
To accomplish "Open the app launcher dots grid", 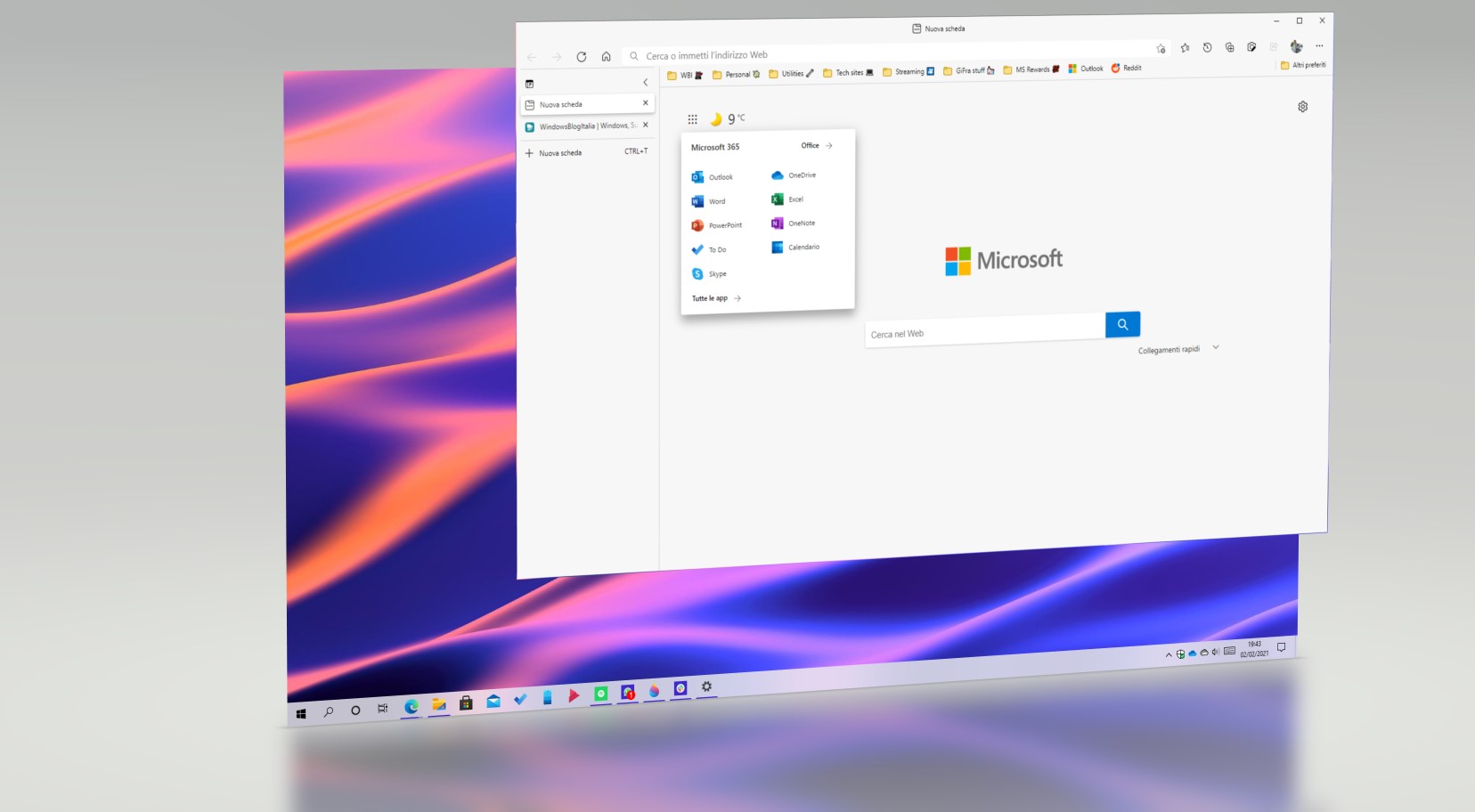I will (692, 119).
